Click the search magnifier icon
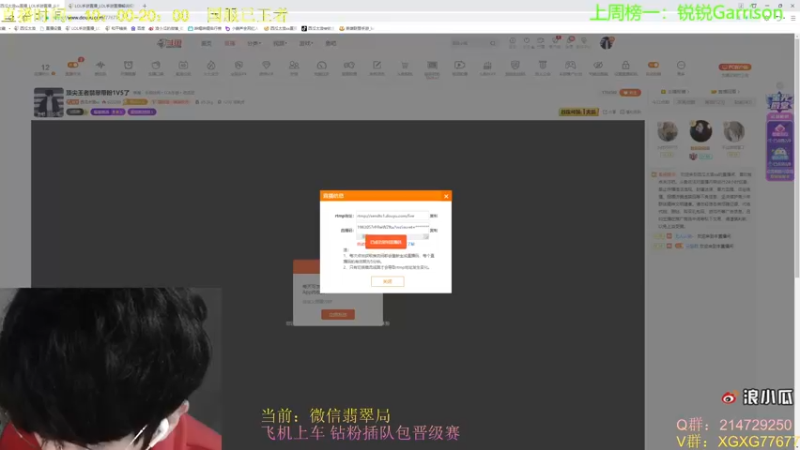Viewport: 800px width, 450px height. pyautogui.click(x=493, y=43)
